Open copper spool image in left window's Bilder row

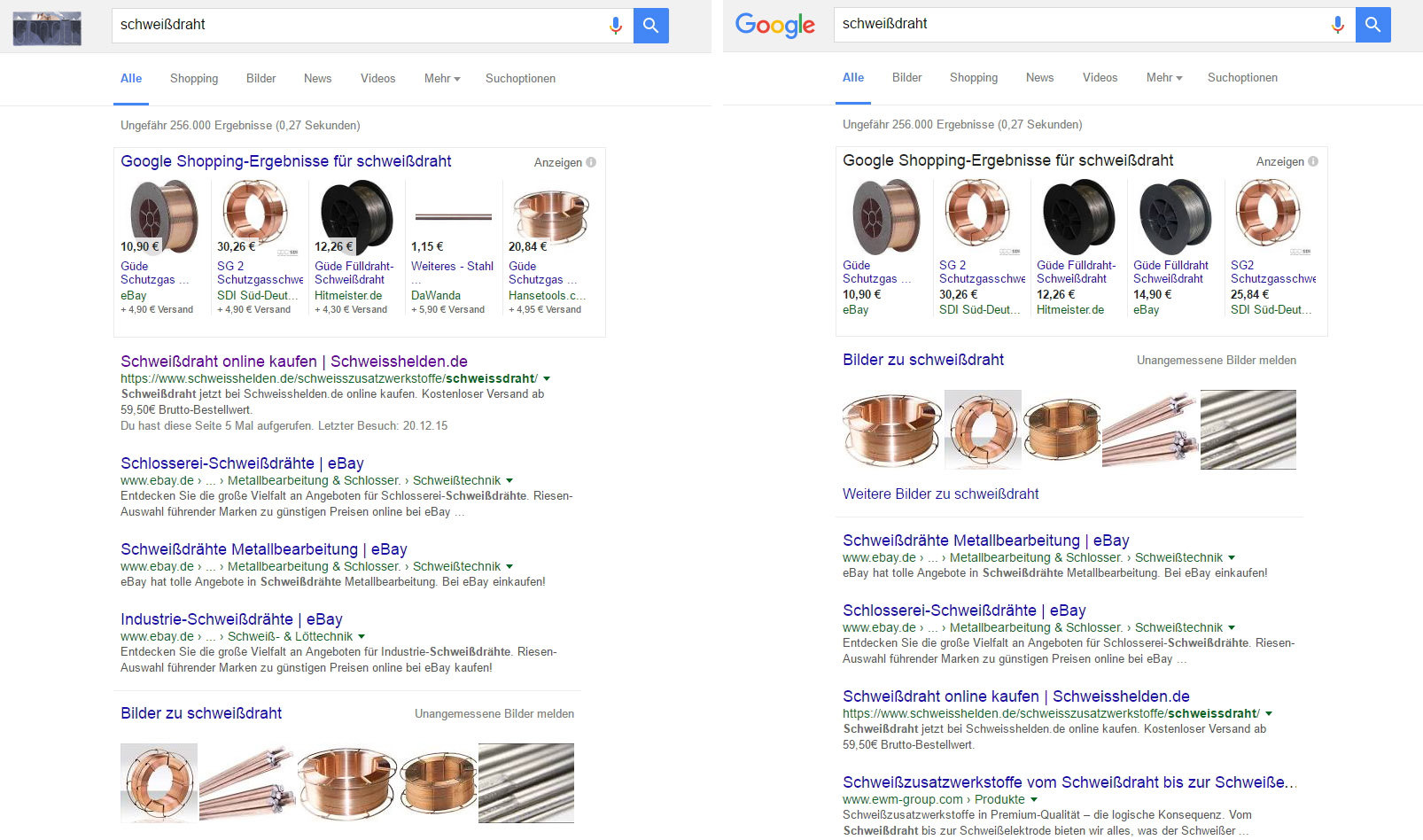click(x=159, y=783)
